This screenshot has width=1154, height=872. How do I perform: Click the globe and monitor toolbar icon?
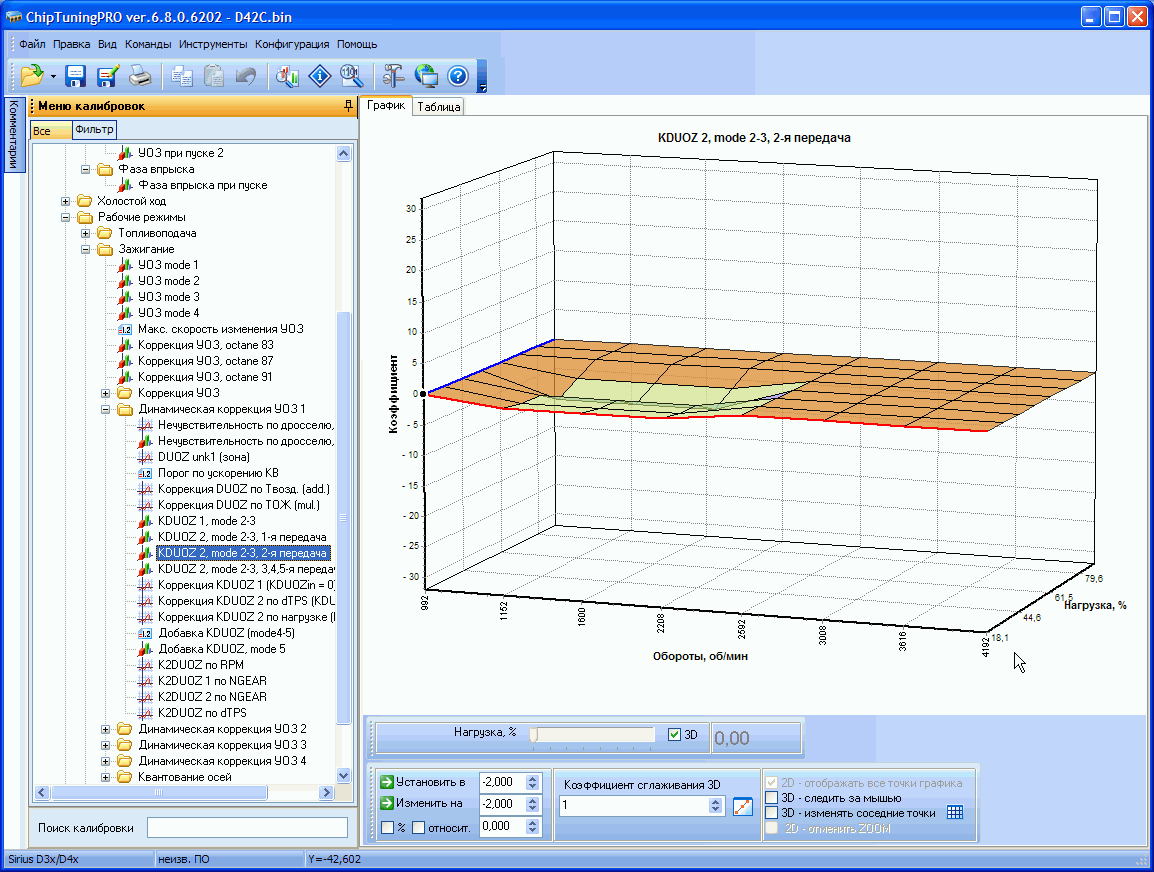425,76
